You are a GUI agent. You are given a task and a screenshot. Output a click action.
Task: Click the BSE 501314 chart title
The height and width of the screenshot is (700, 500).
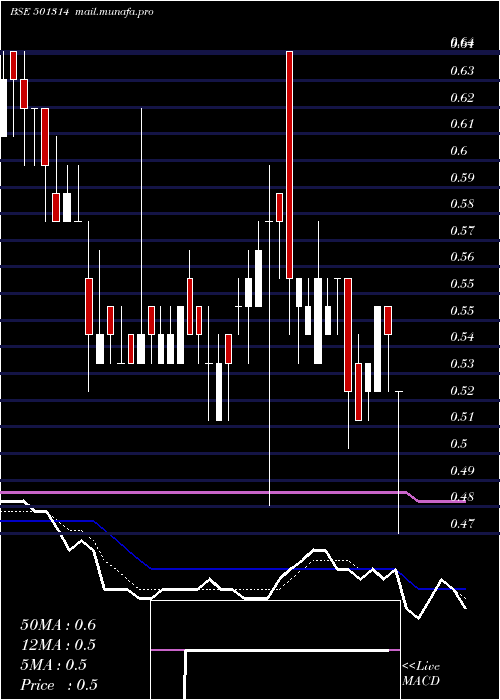point(39,12)
